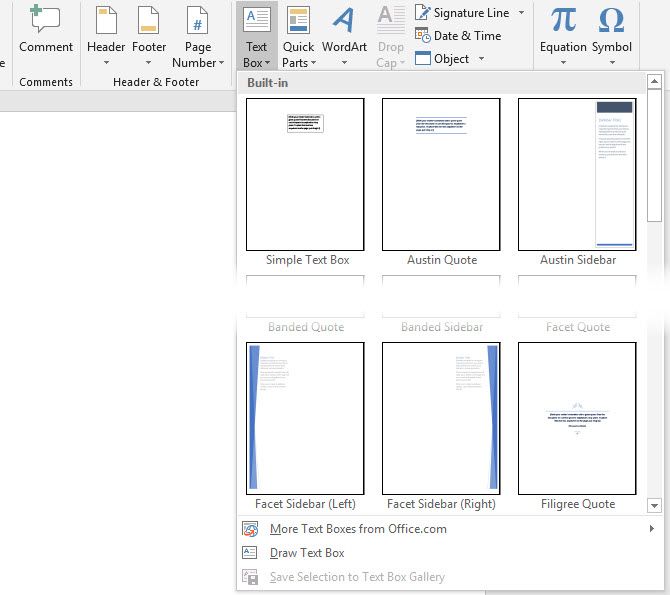The image size is (670, 595).
Task: Click the Page Number icon
Action: (199, 20)
